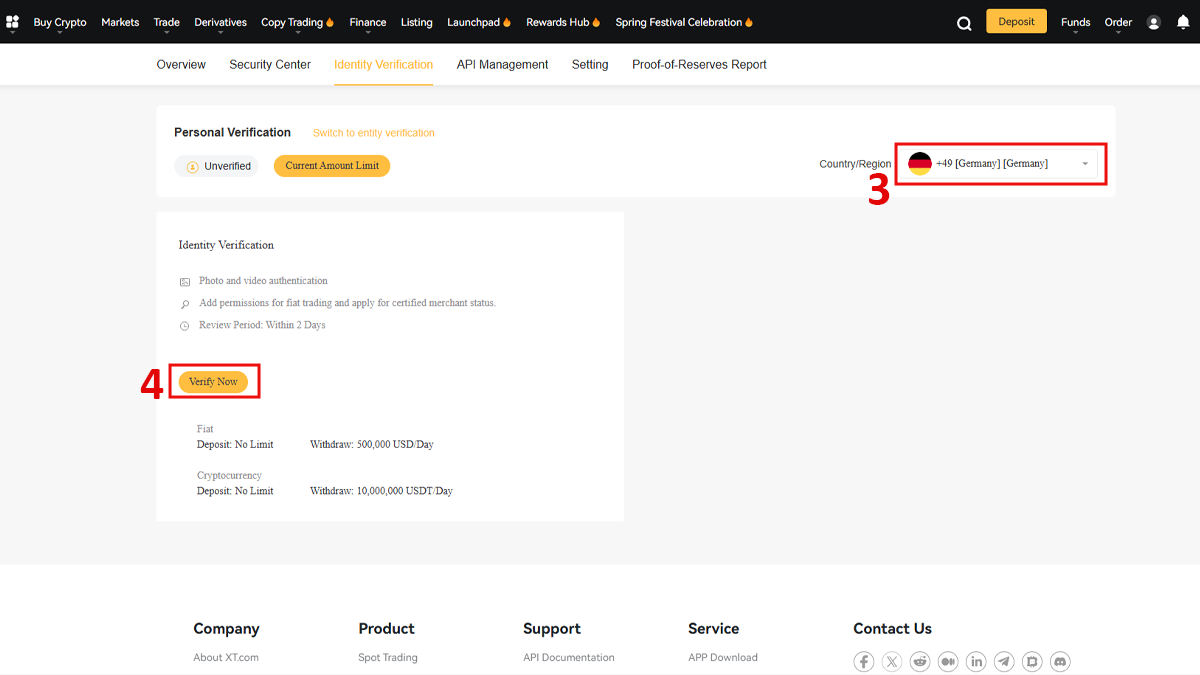This screenshot has width=1200, height=675.
Task: Expand the Buy Crypto menu
Action: [x=60, y=23]
